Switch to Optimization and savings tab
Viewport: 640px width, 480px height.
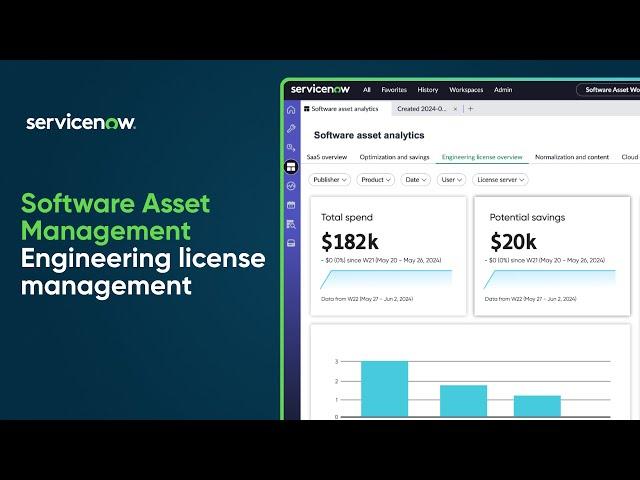coord(394,157)
